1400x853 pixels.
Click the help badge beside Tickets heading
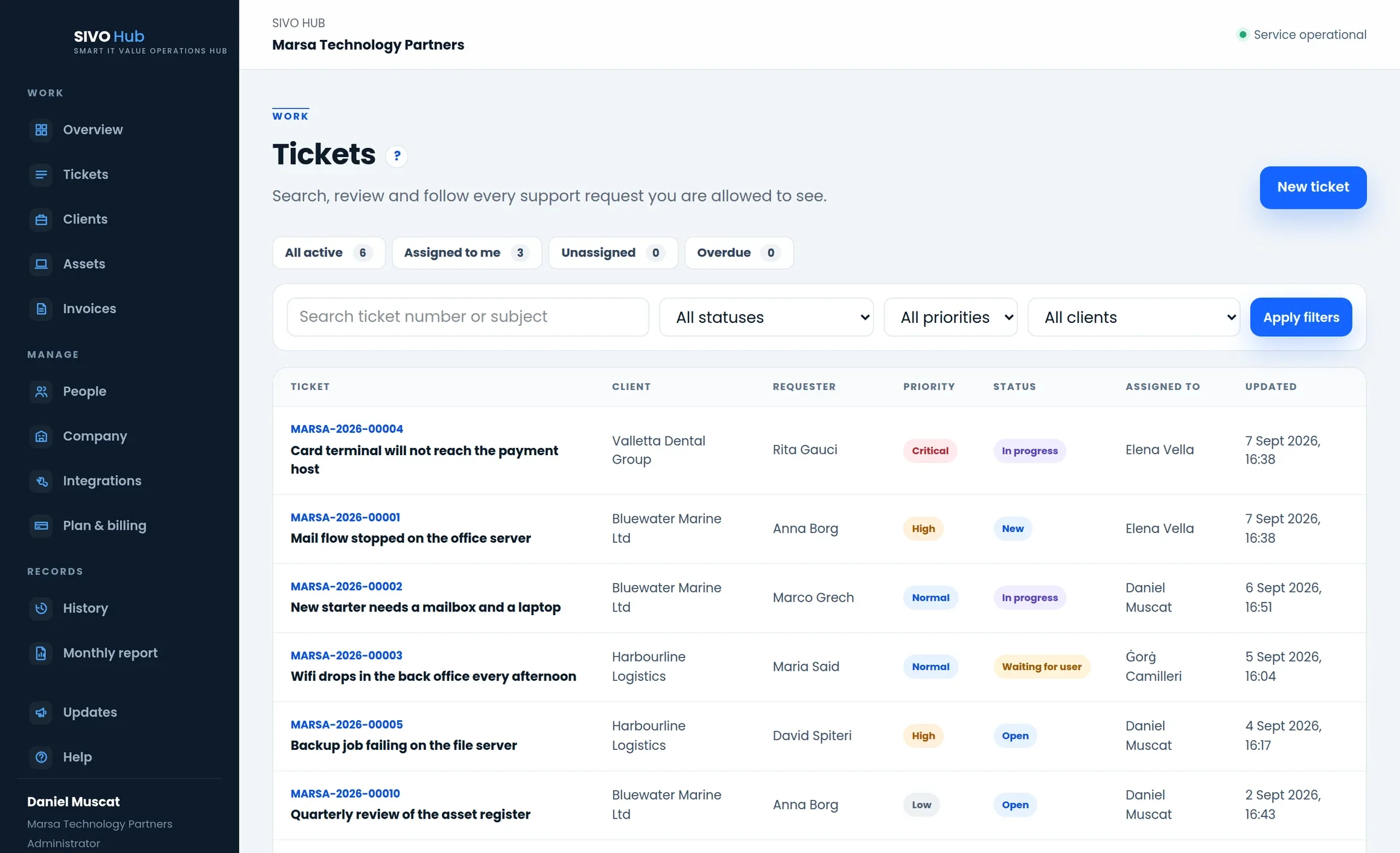[x=396, y=156]
